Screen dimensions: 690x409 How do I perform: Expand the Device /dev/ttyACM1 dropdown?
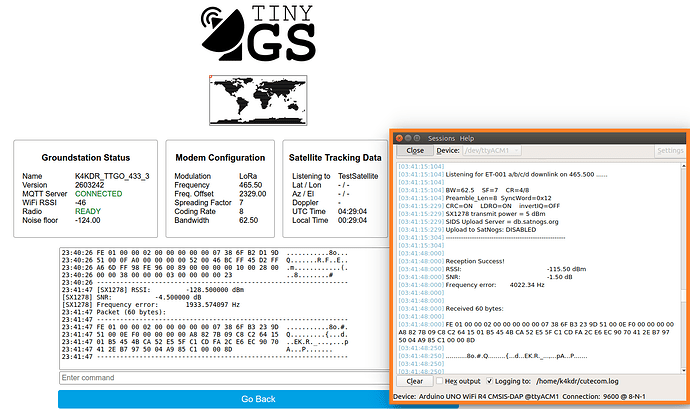tap(492, 151)
